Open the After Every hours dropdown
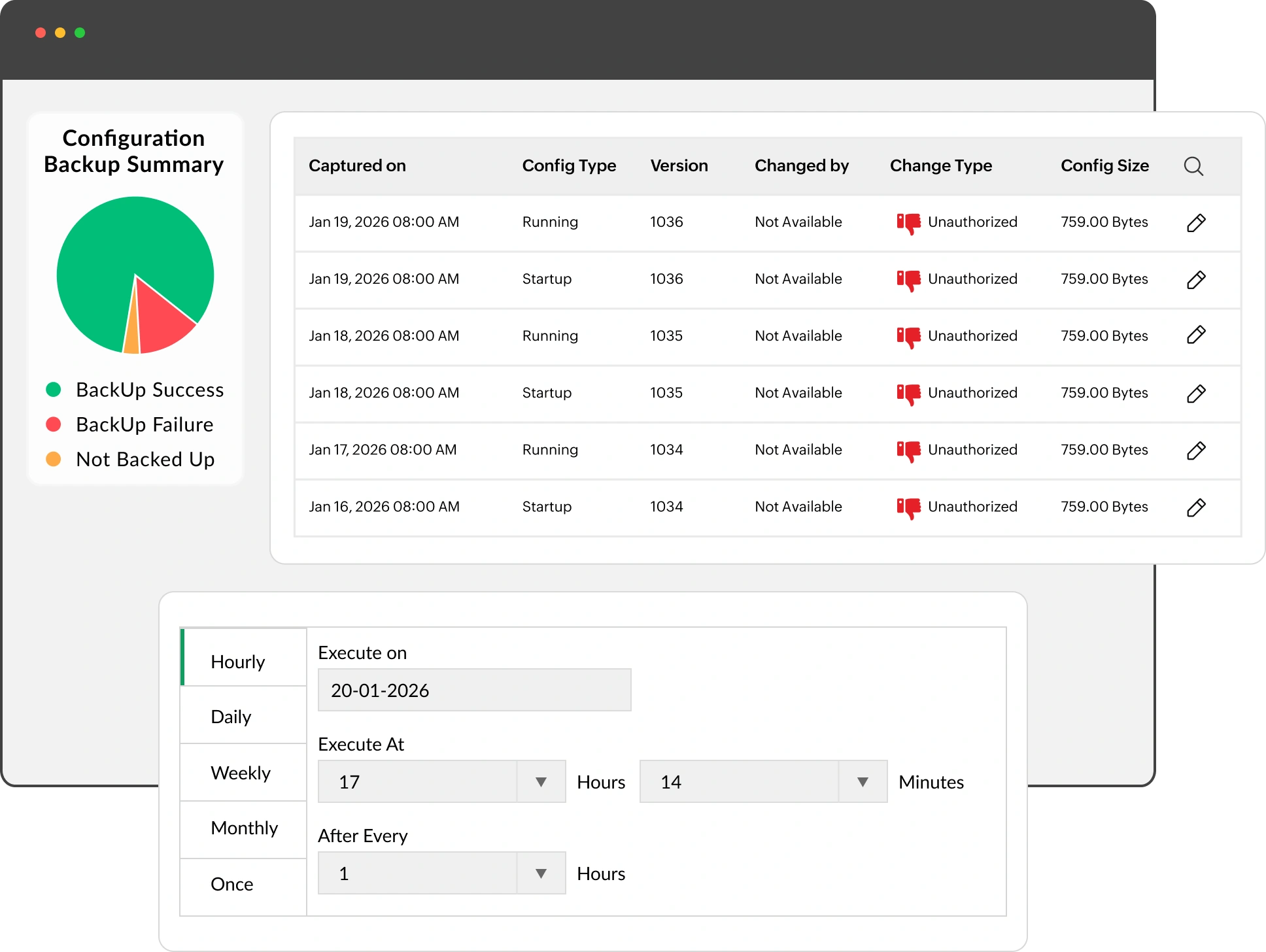This screenshot has height=952, width=1266. point(541,873)
